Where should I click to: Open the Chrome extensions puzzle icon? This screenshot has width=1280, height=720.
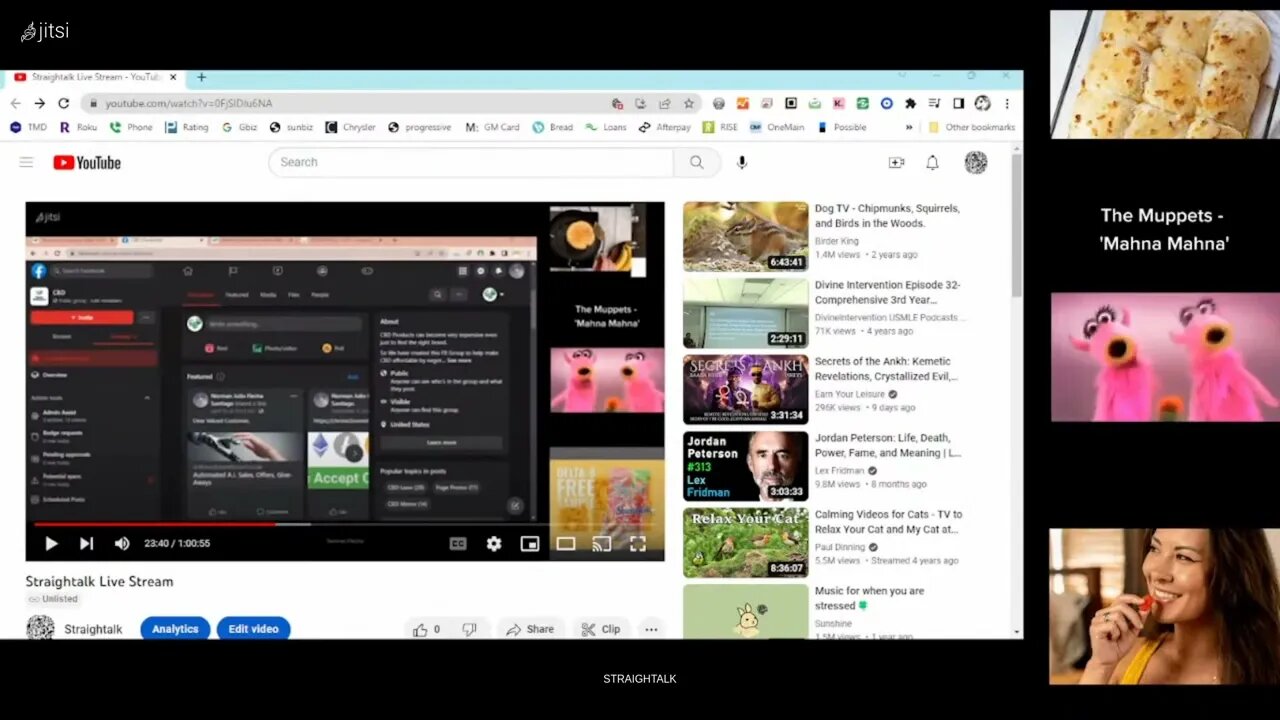[910, 103]
